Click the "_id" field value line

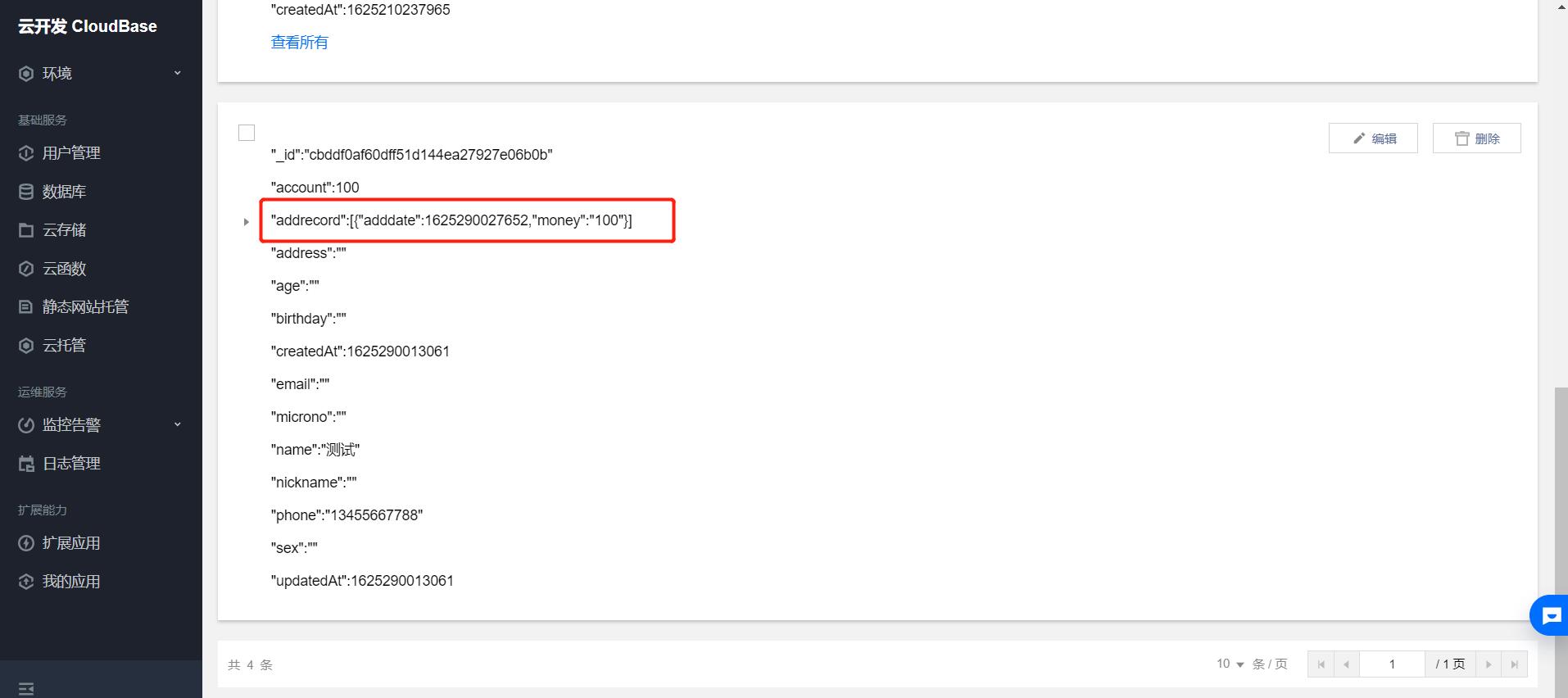tap(411, 155)
